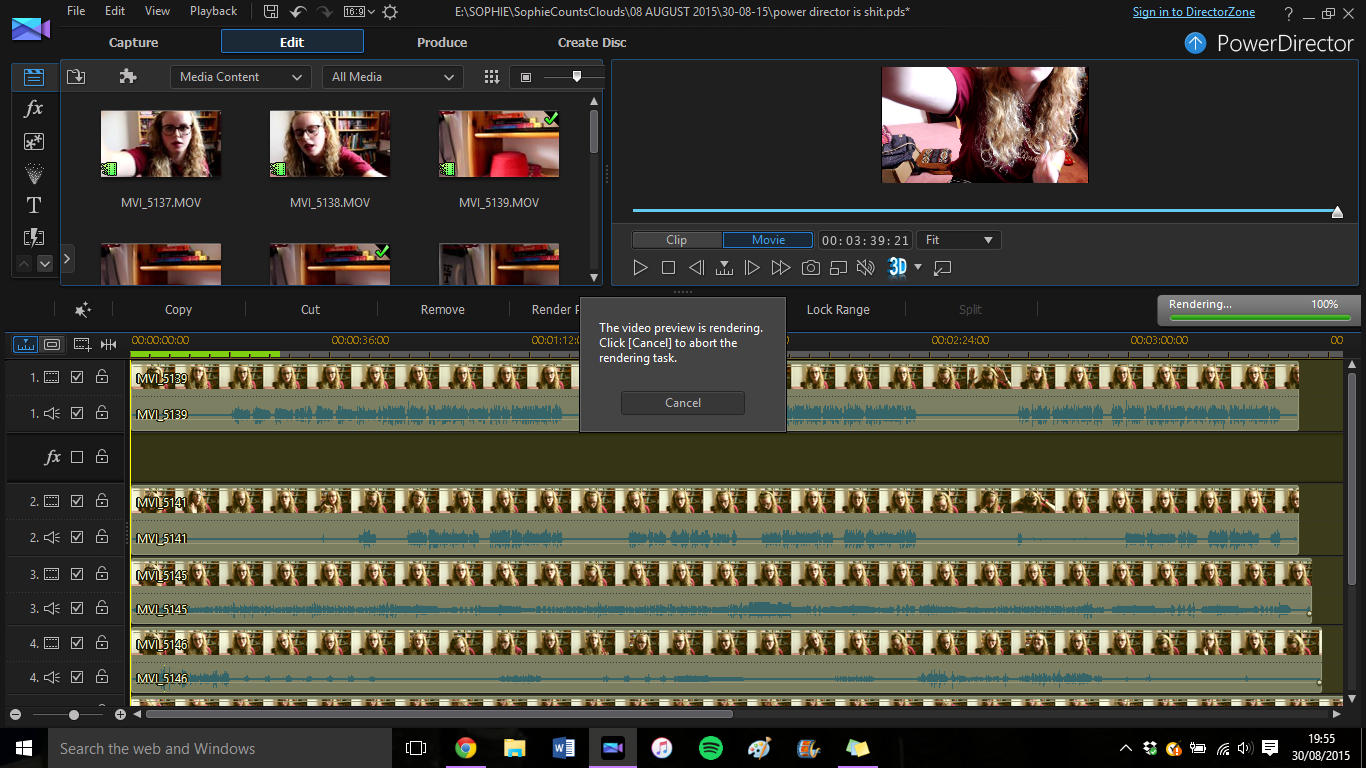Open the Effects room fx icon
Screen dimensions: 1366x768
point(33,109)
